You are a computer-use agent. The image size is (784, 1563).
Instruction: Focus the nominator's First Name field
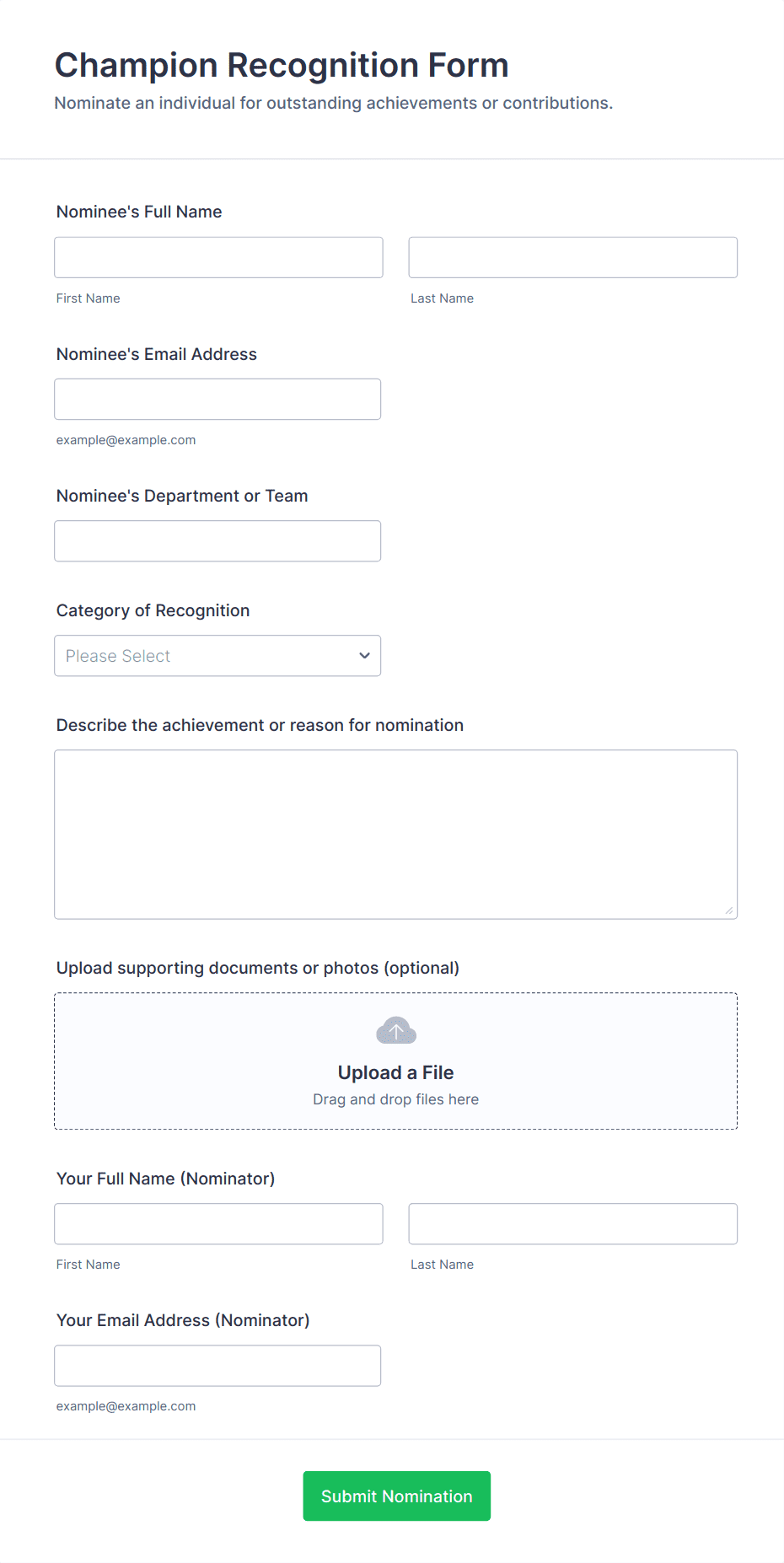click(218, 1224)
